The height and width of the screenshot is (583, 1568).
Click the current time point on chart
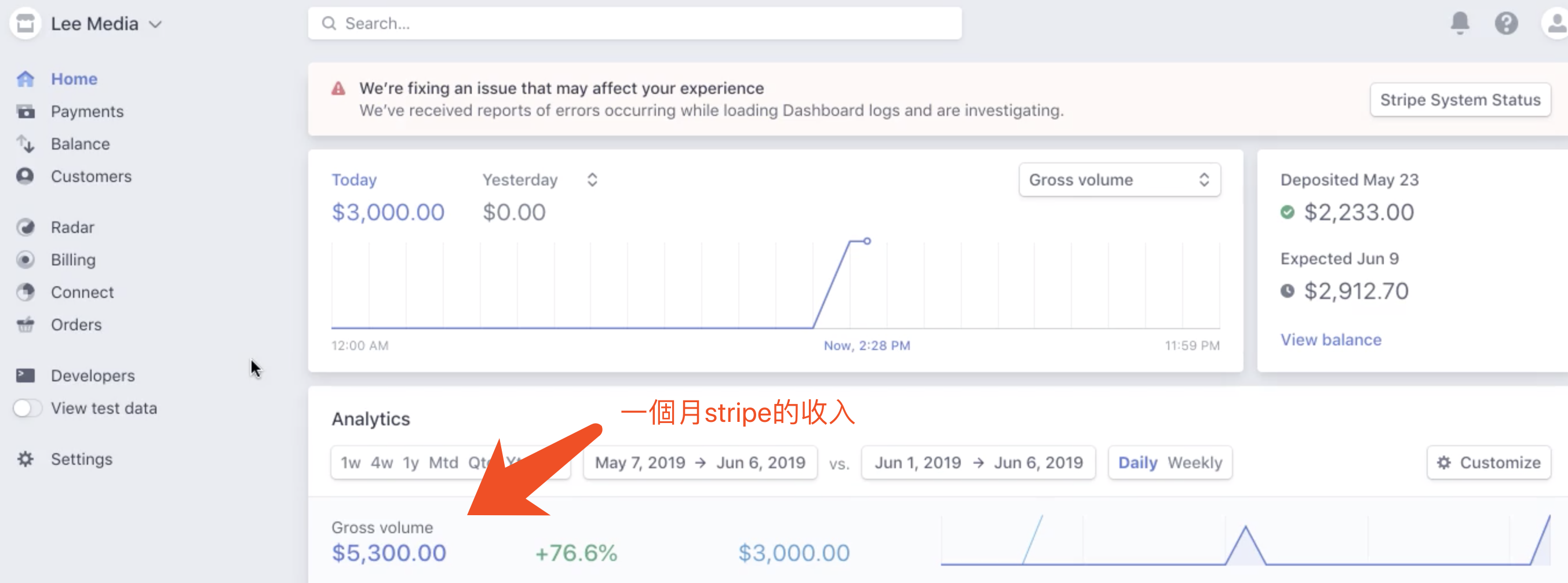click(867, 241)
